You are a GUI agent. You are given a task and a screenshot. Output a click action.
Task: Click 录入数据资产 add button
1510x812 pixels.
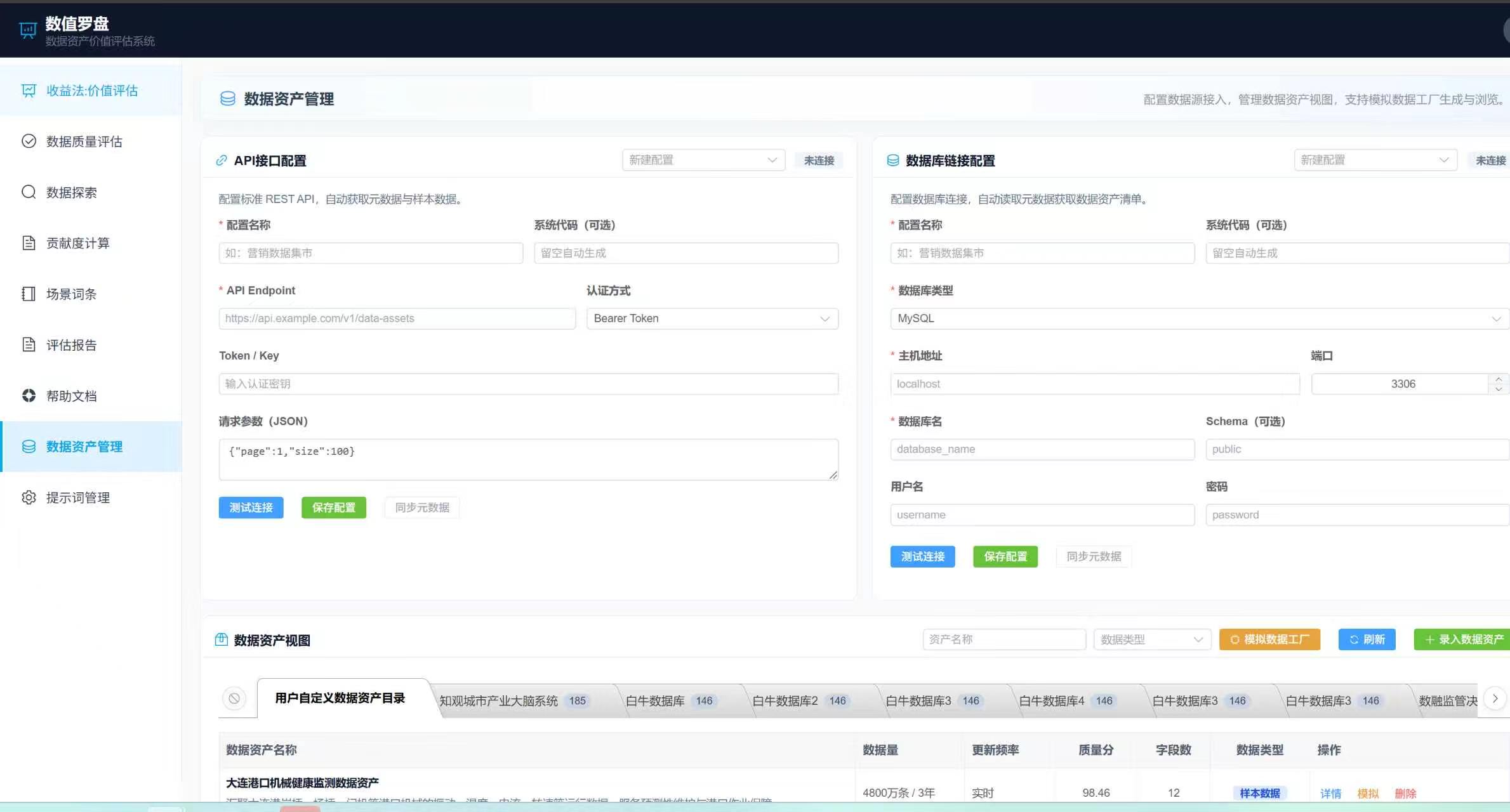pos(1462,639)
